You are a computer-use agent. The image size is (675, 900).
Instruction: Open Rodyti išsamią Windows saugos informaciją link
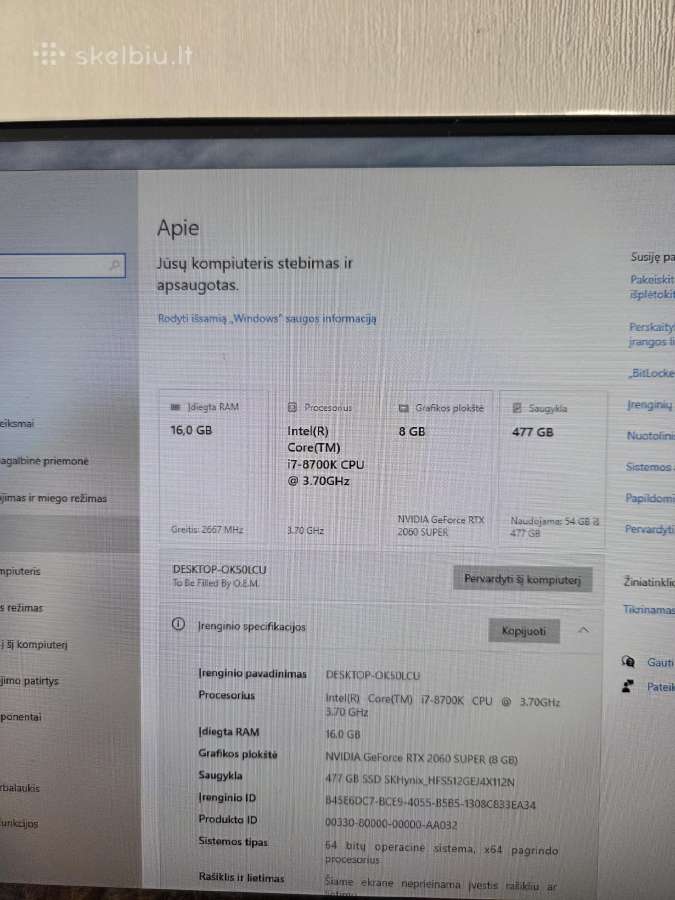coord(267,318)
